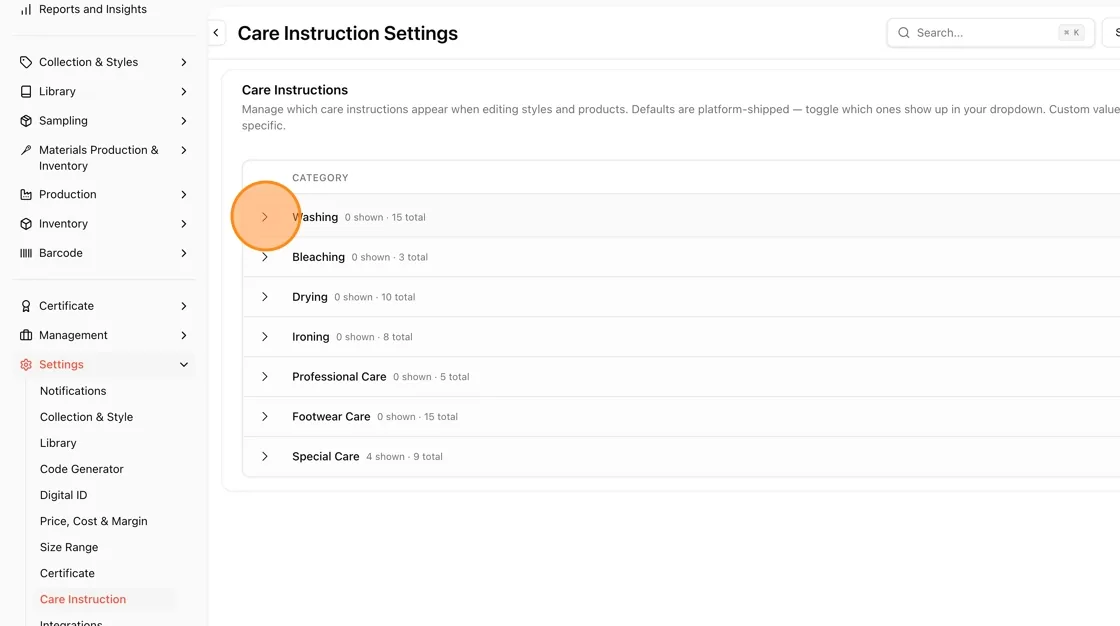
Task: Open Price, Cost & Margin settings
Action: [94, 521]
